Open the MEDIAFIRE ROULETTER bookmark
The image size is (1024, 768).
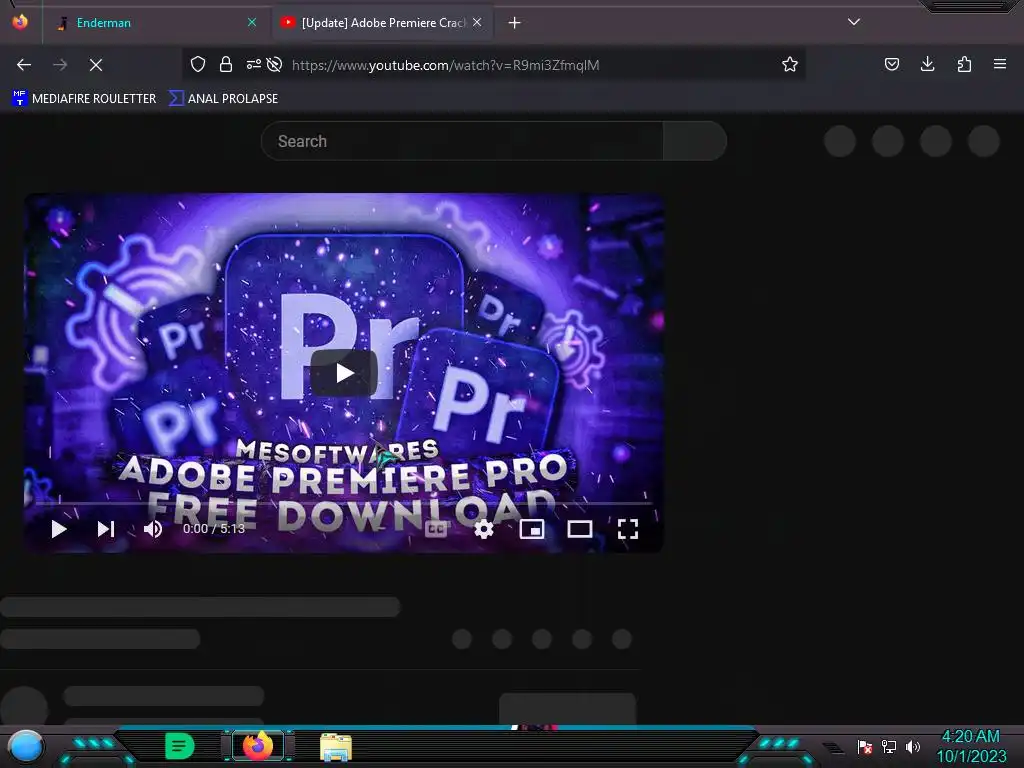click(84, 99)
